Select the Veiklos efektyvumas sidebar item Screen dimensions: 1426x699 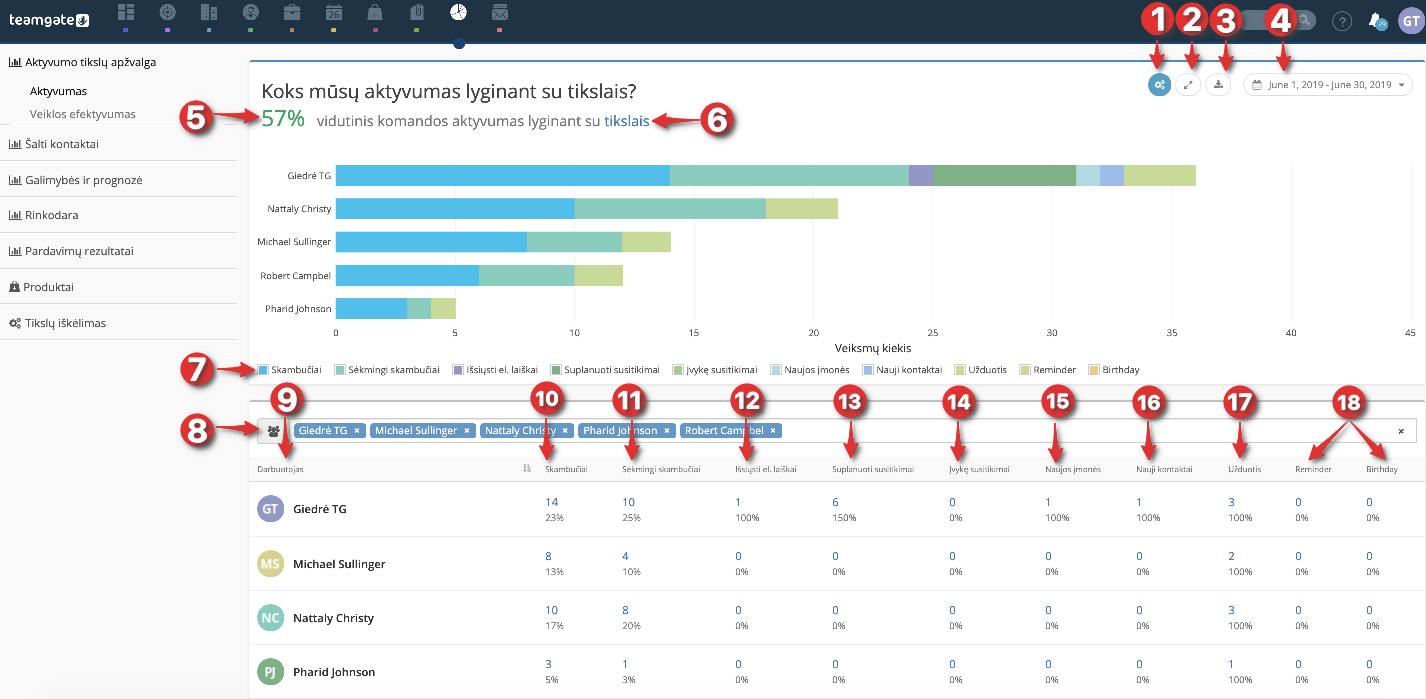point(83,114)
